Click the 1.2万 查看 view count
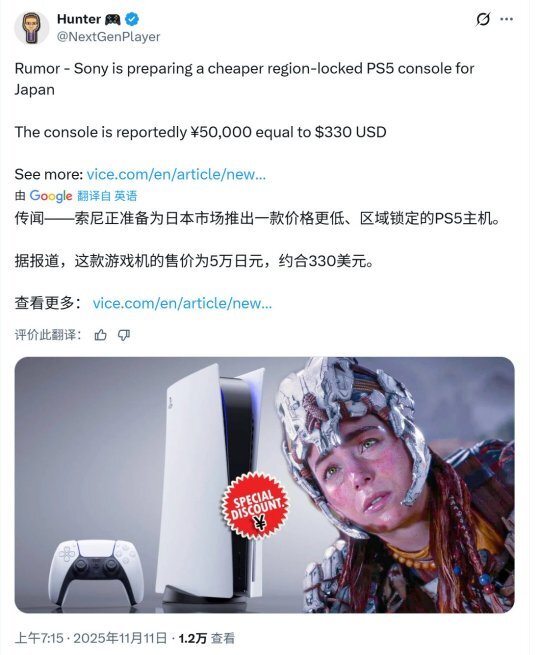The image size is (540, 655). (206, 638)
